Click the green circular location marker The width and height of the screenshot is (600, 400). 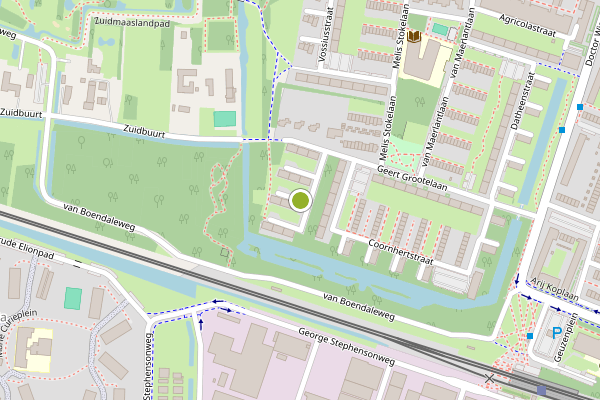click(x=300, y=201)
